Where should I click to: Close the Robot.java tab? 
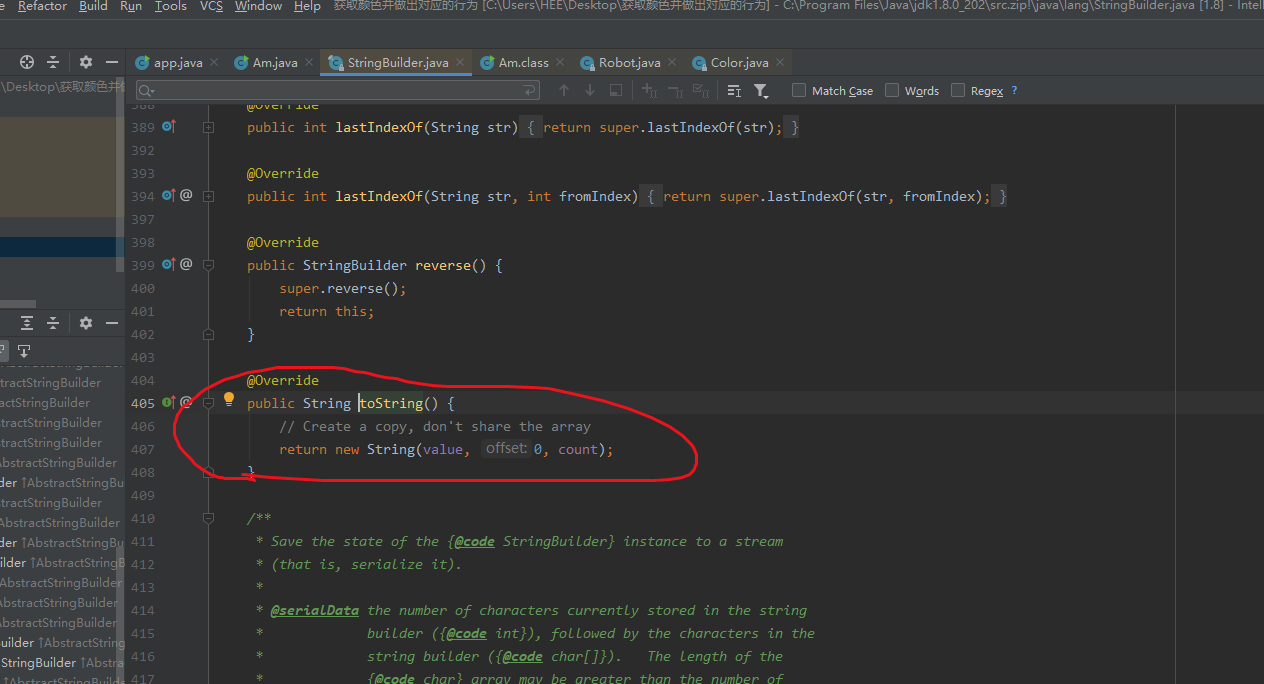(x=670, y=62)
